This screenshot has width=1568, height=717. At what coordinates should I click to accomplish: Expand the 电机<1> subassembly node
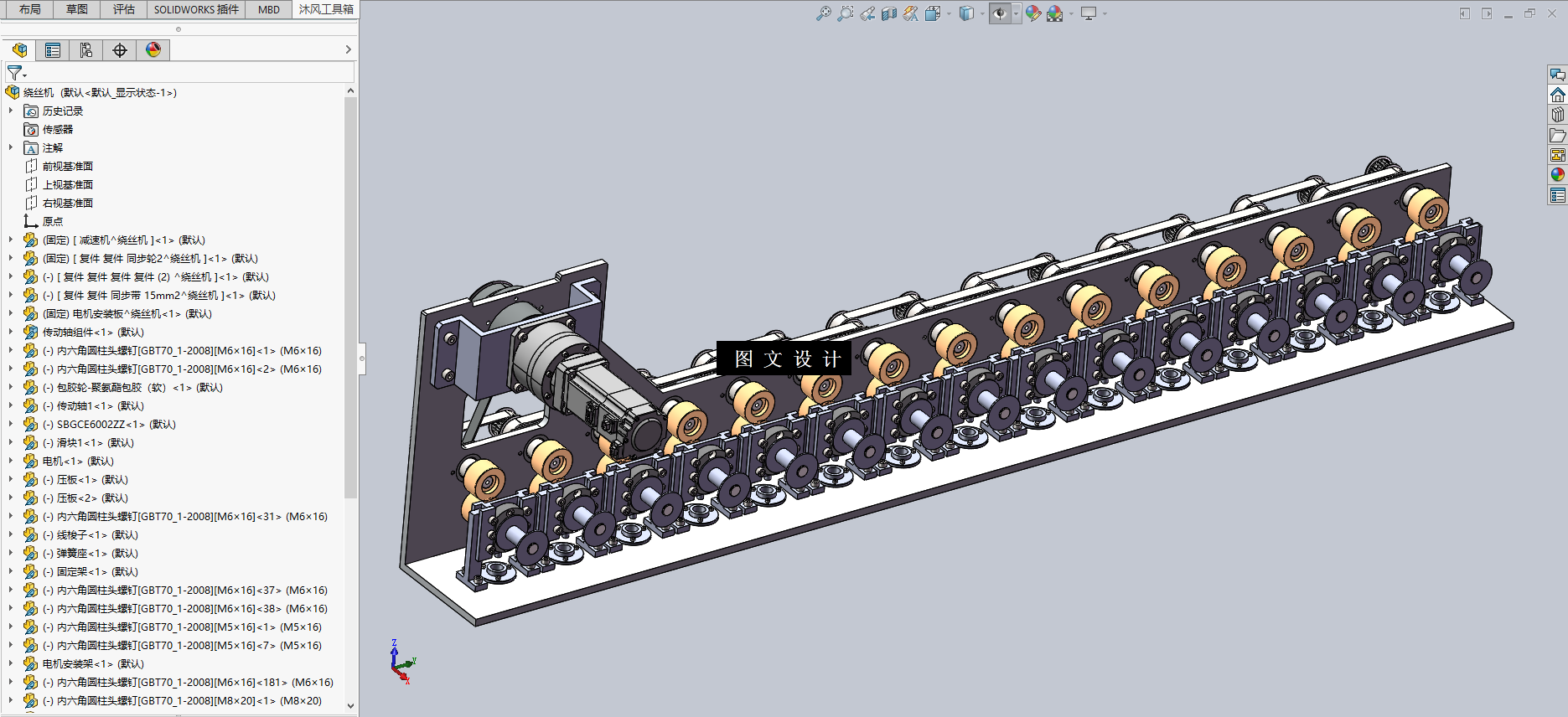11,461
